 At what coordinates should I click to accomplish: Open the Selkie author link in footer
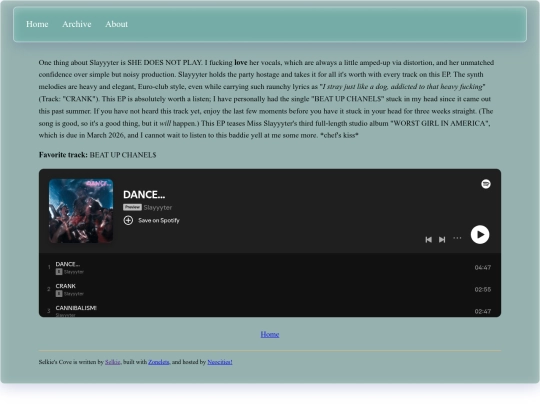coord(113,362)
